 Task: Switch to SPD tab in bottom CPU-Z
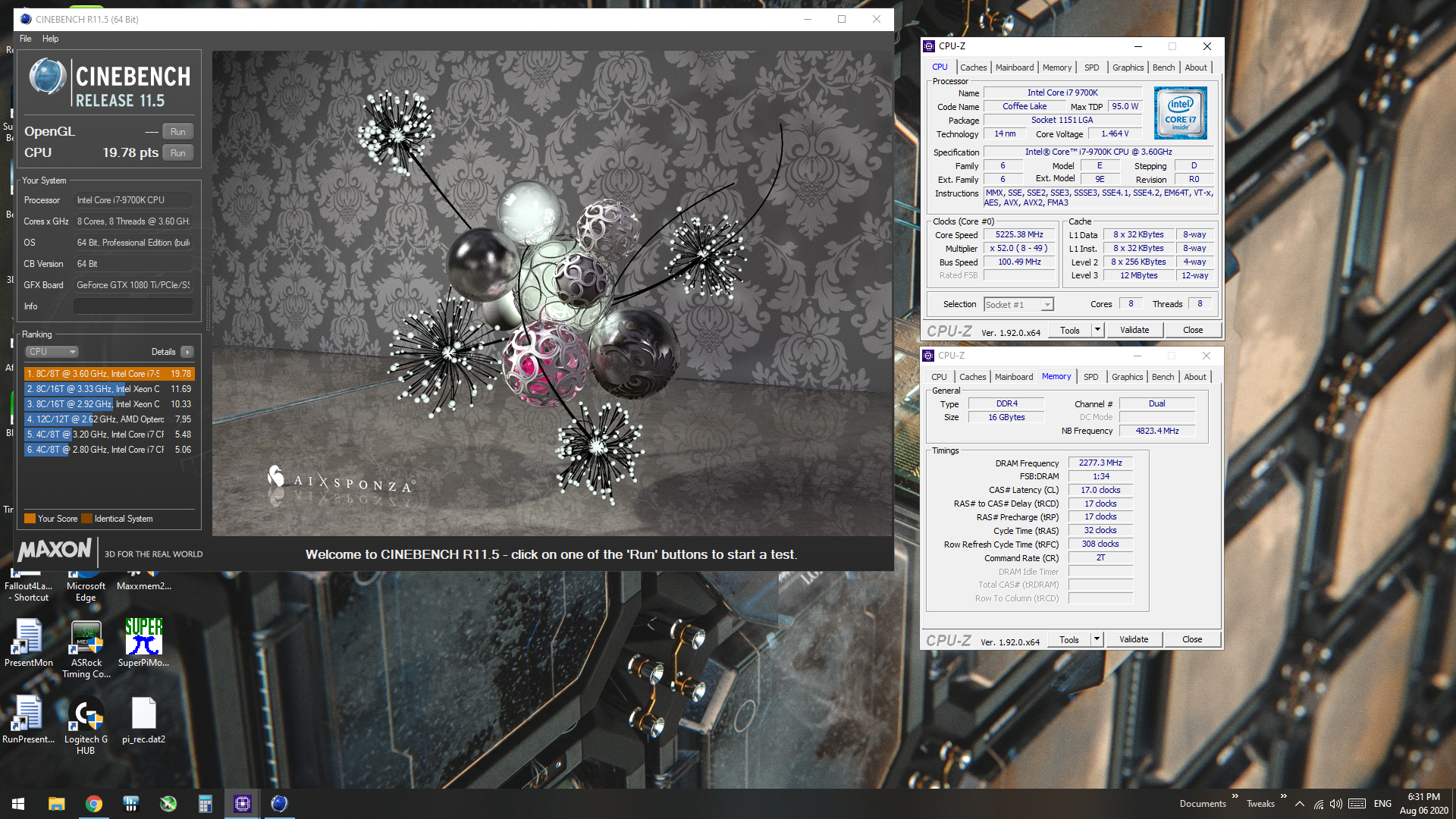coord(1090,377)
